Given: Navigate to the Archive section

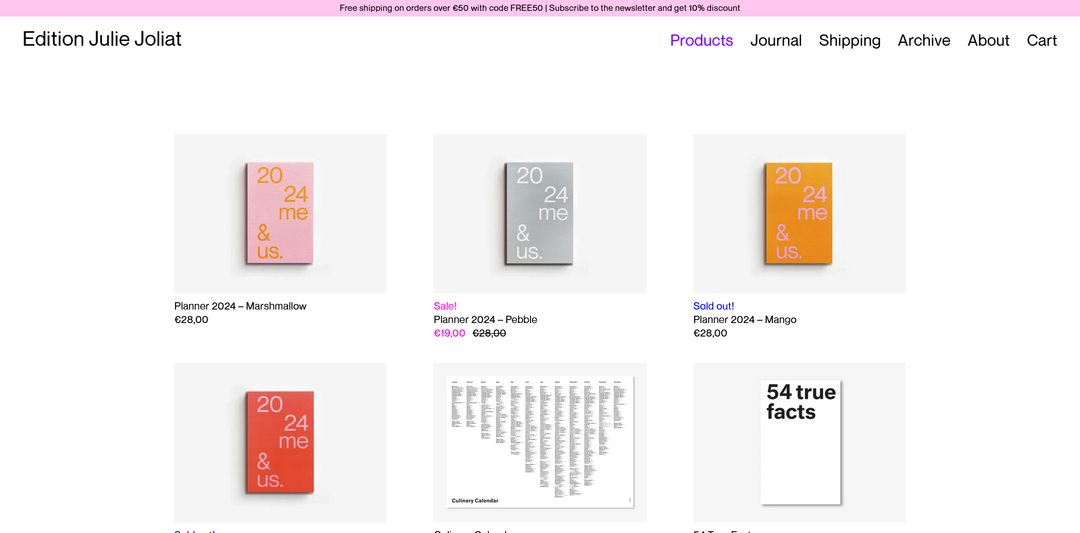Looking at the screenshot, I should [923, 40].
